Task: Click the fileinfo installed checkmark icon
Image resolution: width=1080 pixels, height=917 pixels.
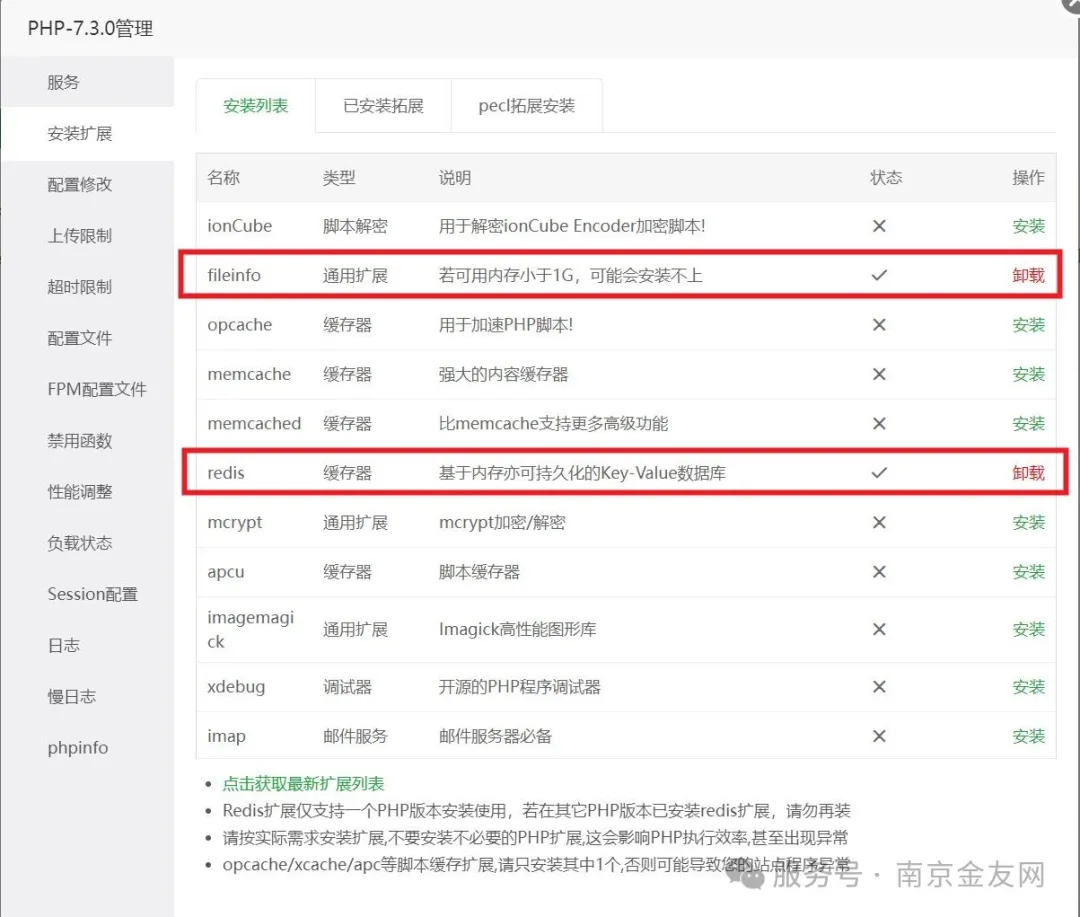Action: point(879,276)
